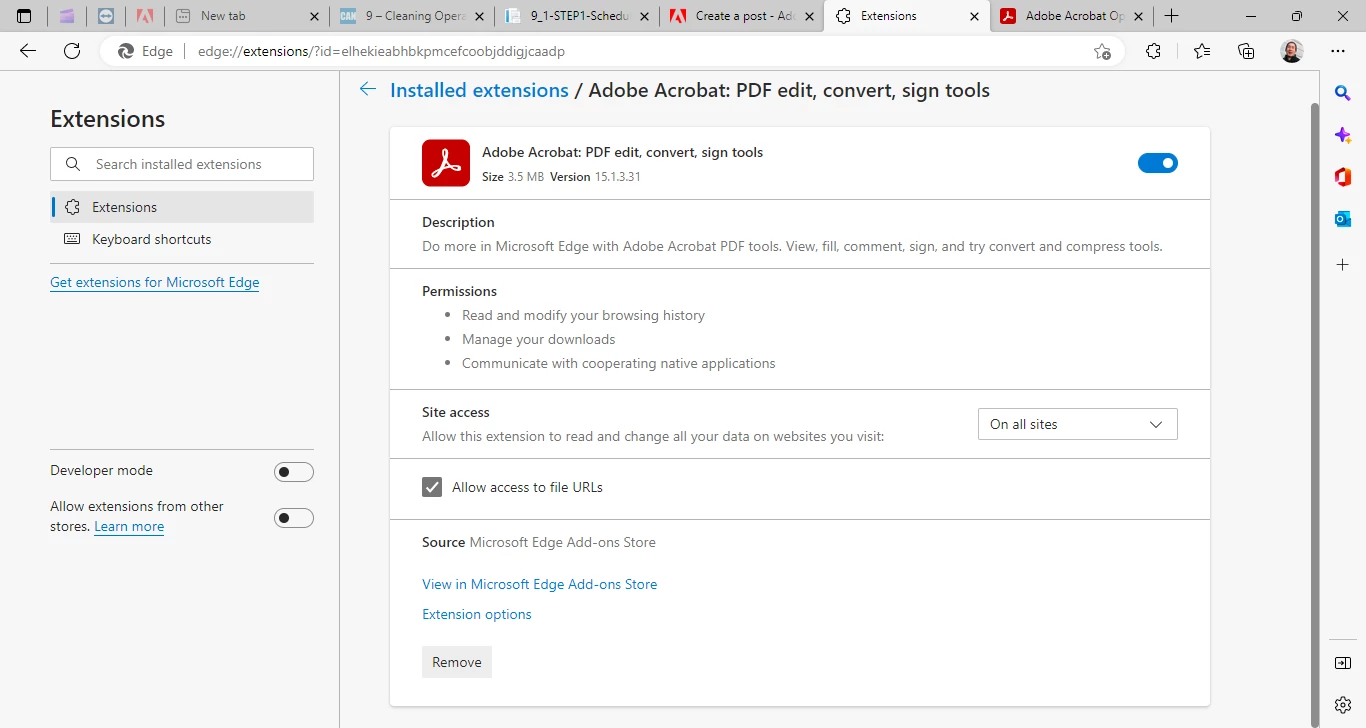1366x728 pixels.
Task: Open the tab actions menu icon
Action: point(24,16)
